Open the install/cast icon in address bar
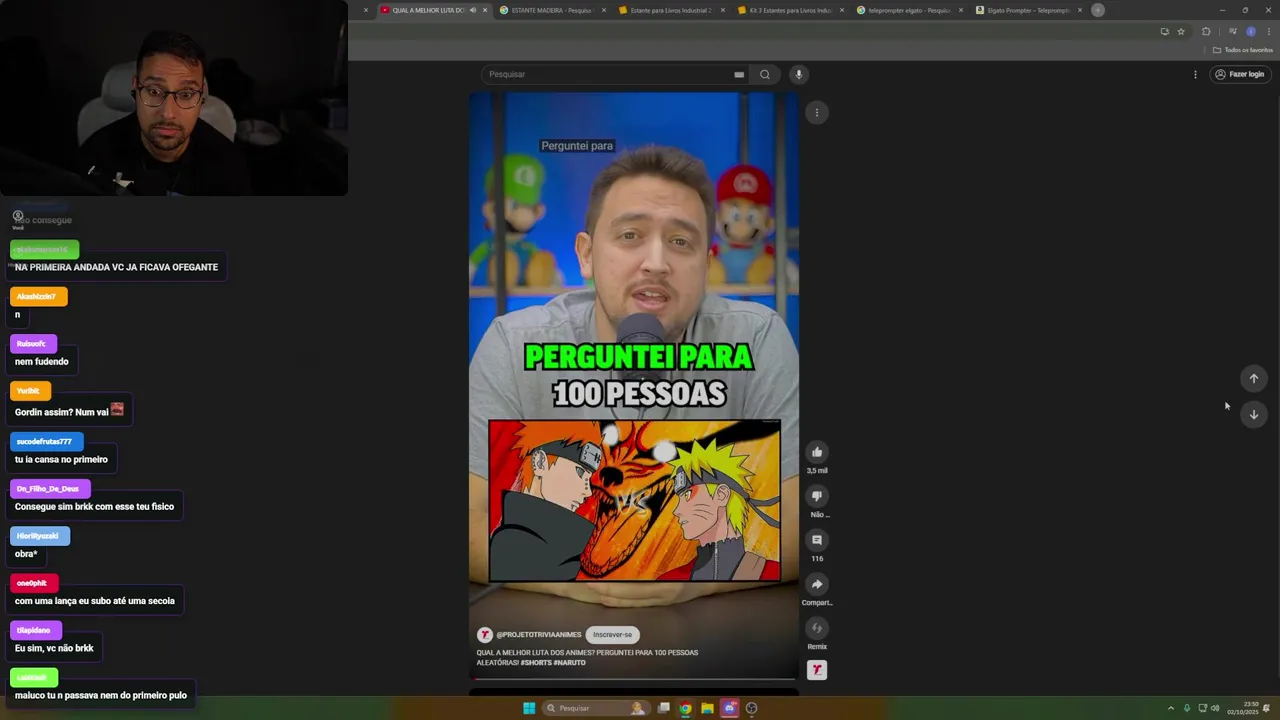 (1164, 31)
